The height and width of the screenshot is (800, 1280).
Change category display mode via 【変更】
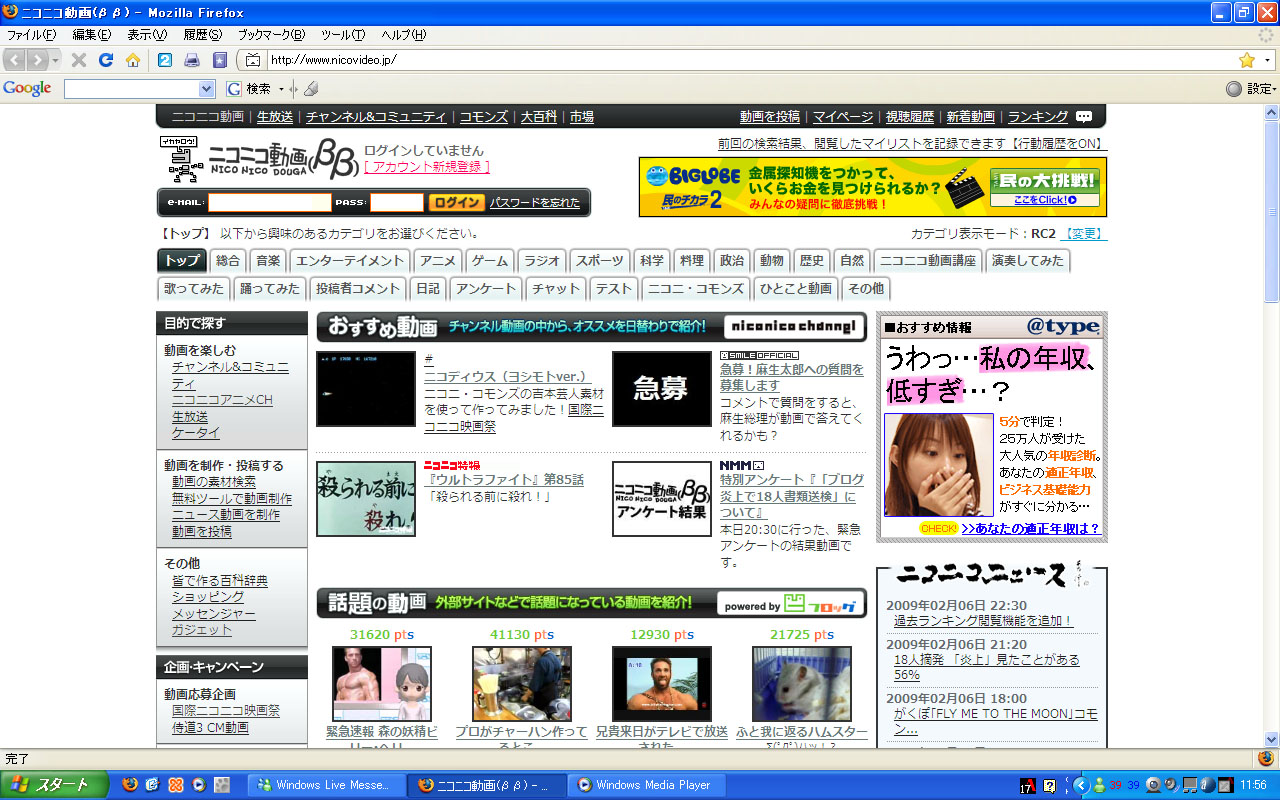click(1084, 234)
